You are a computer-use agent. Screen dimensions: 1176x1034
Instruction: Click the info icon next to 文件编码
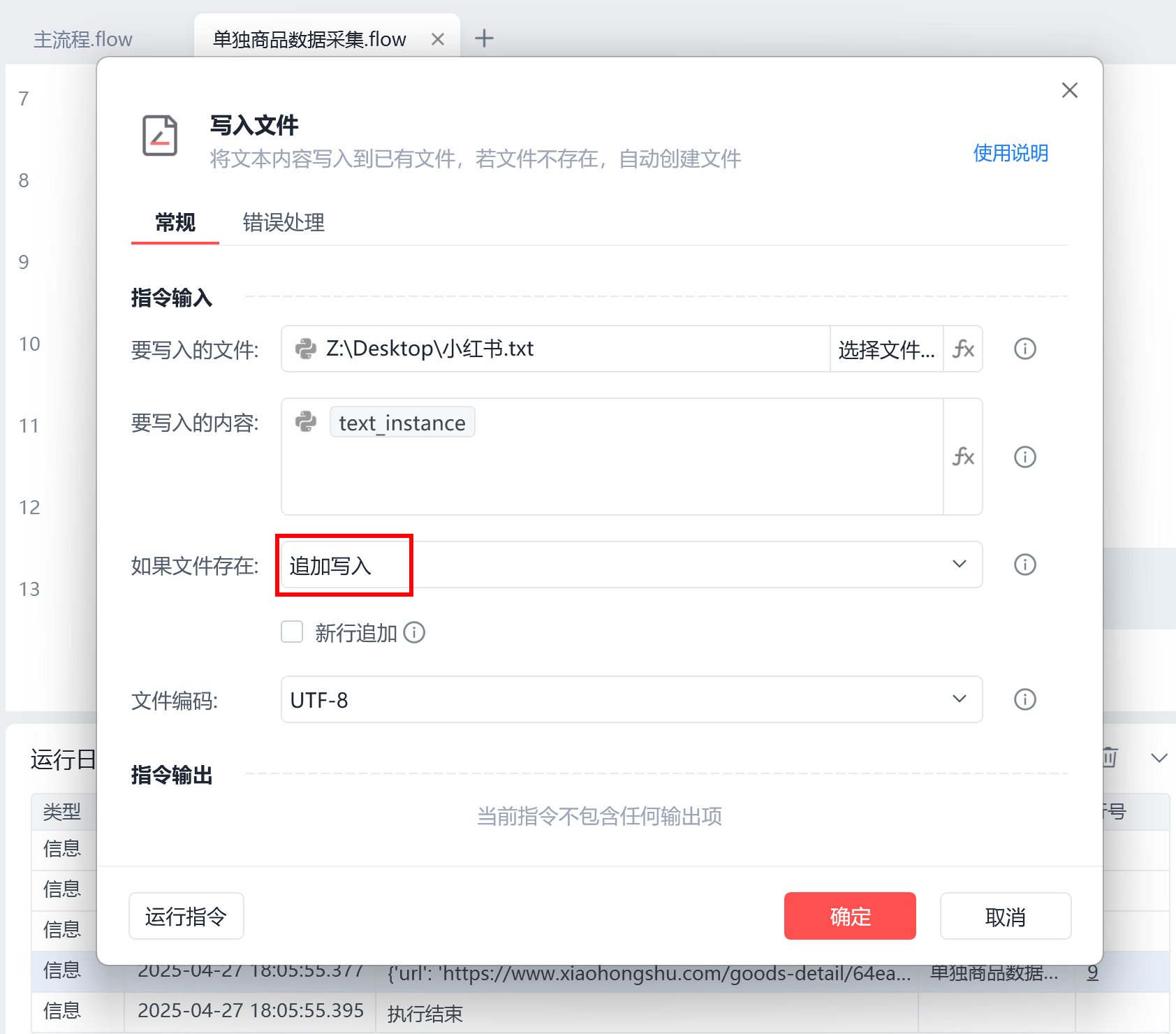click(x=1024, y=699)
